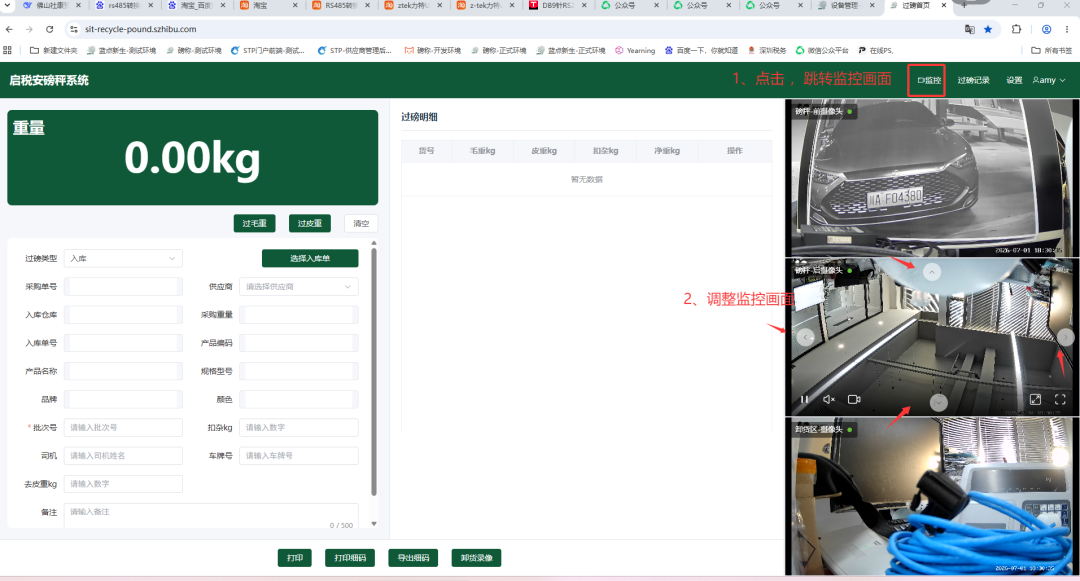Open the 过磅记录 weighing records page
Viewport: 1080px width, 581px height.
[x=973, y=80]
